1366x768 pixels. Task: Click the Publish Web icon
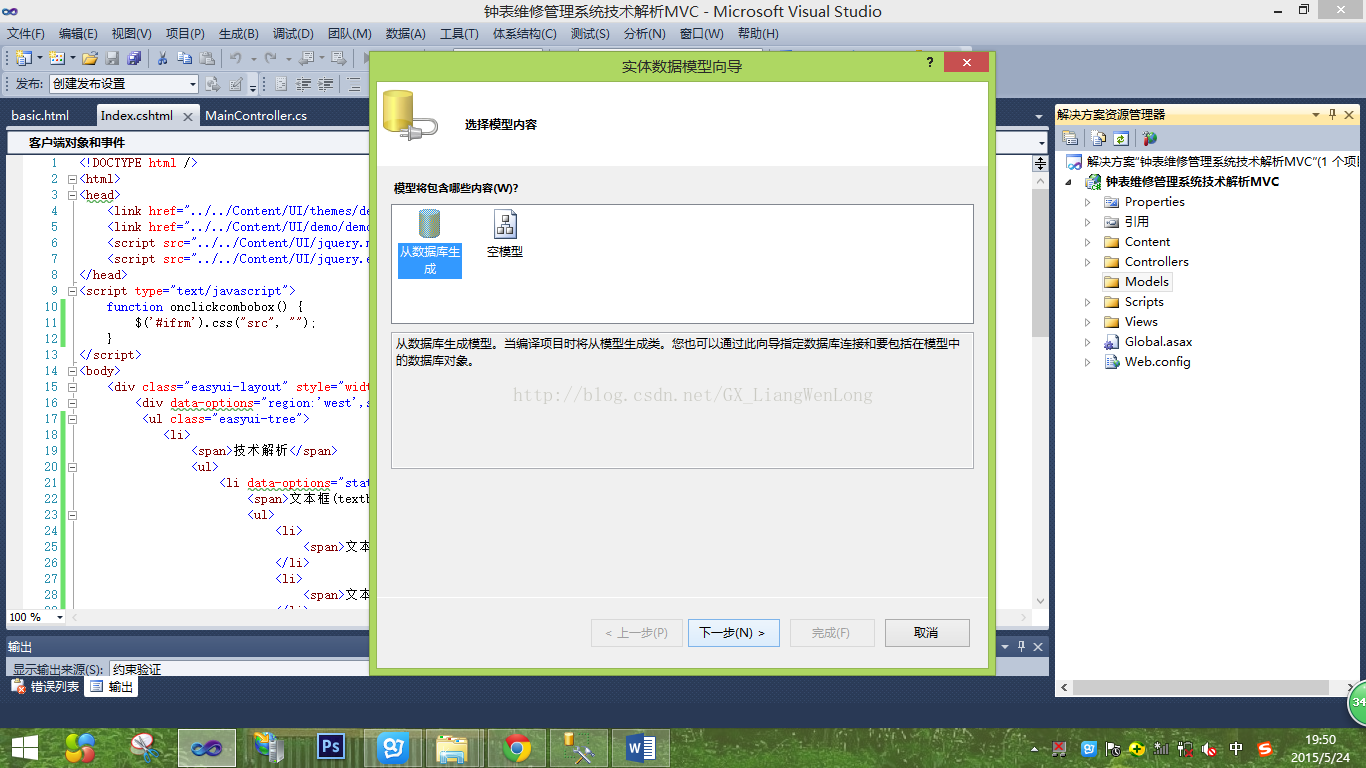pyautogui.click(x=212, y=84)
